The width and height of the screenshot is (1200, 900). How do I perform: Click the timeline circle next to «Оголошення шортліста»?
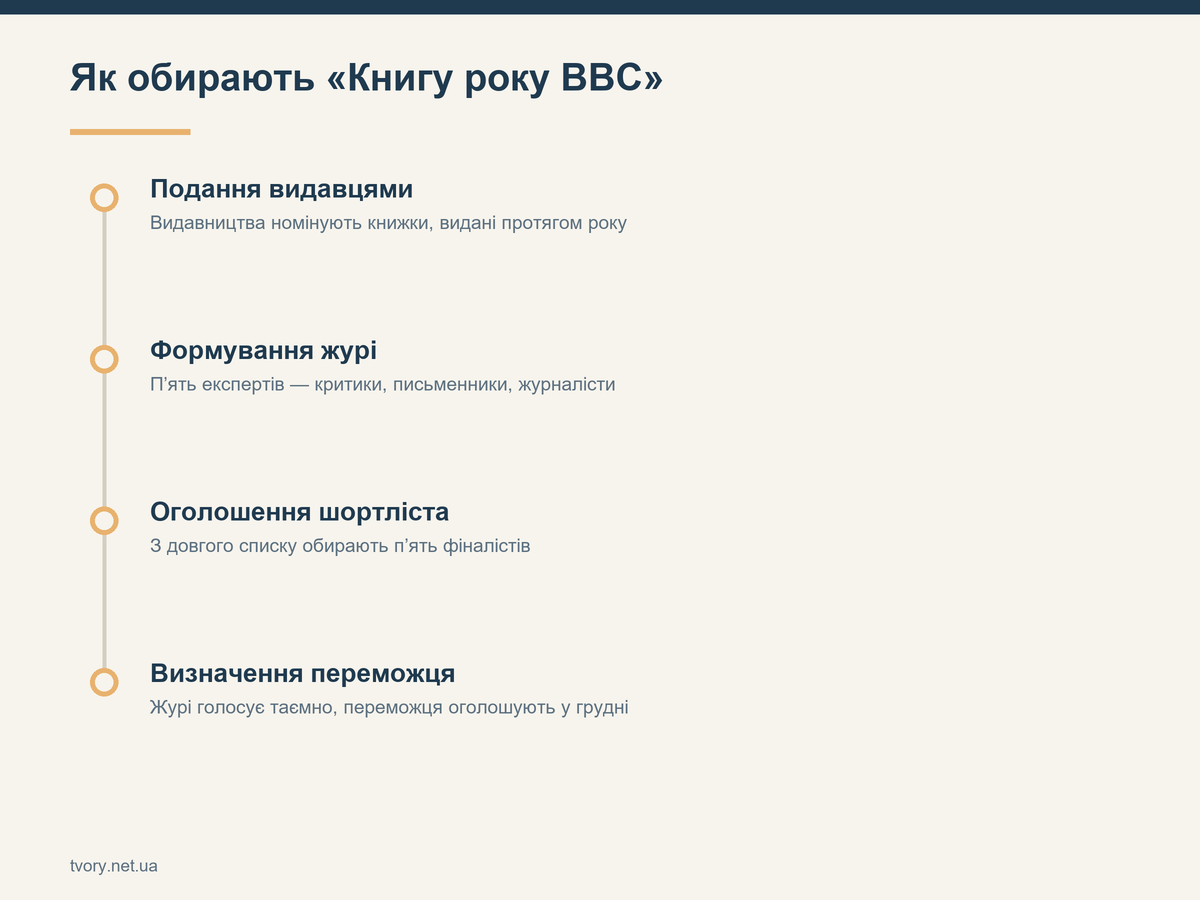click(104, 520)
